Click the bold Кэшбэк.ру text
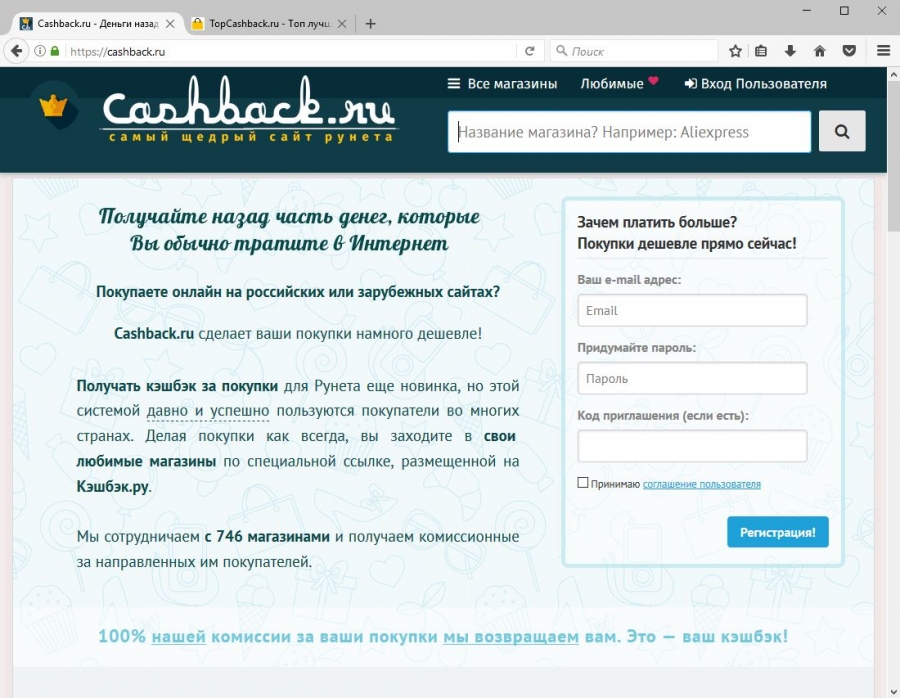The height and width of the screenshot is (698, 900). (112, 487)
